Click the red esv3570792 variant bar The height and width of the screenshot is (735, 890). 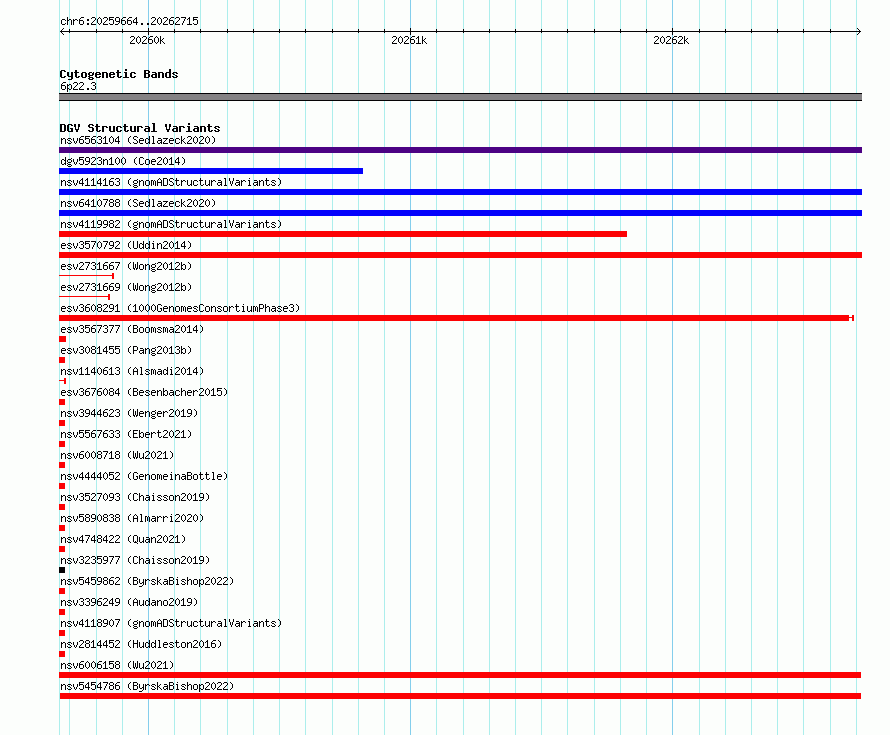point(460,255)
